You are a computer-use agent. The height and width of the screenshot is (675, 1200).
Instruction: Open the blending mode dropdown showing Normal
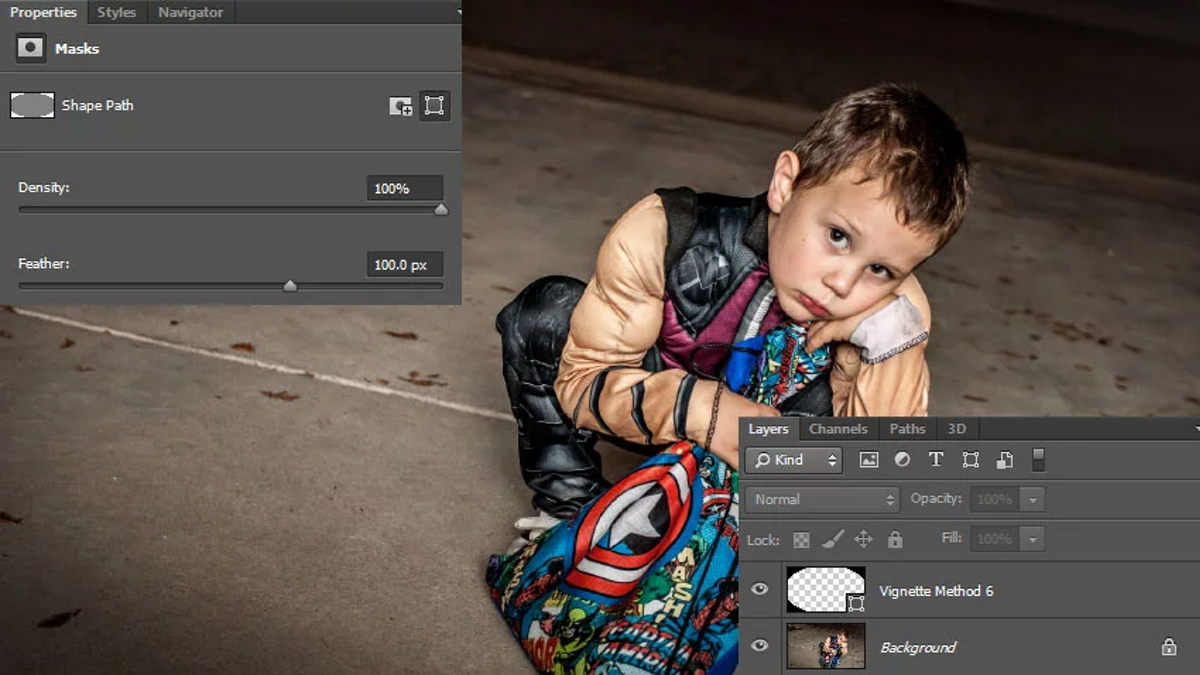(x=820, y=498)
